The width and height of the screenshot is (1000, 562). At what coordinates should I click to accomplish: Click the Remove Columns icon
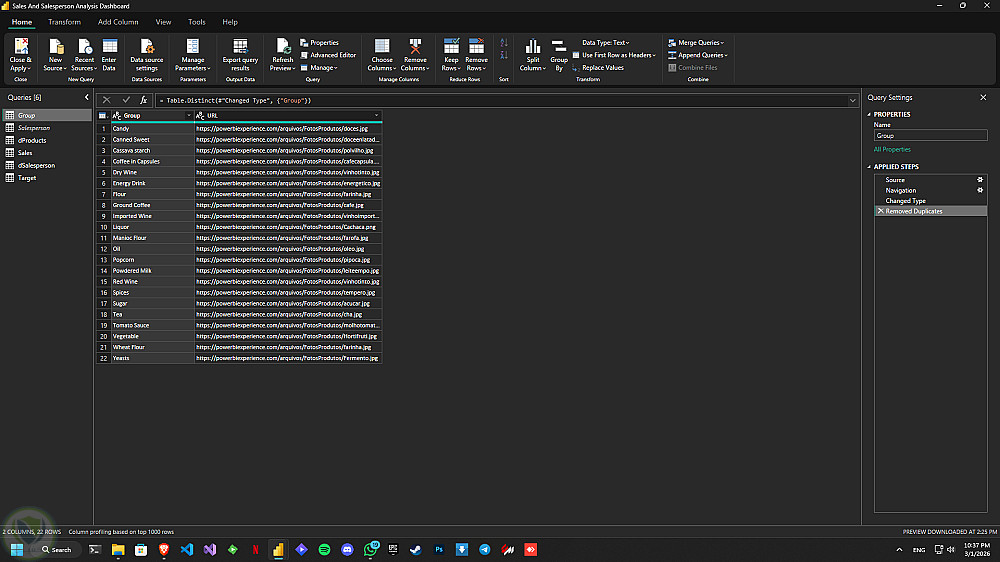415,47
